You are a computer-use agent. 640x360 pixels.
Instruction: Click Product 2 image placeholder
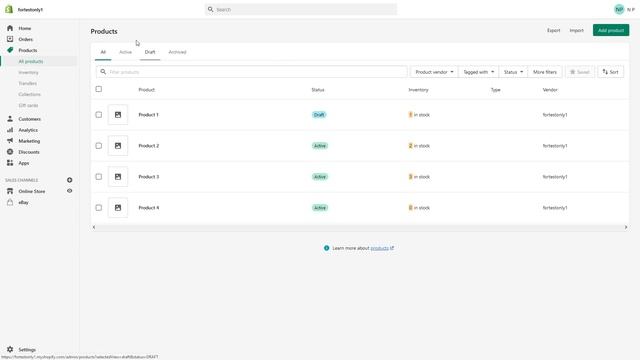pos(118,146)
